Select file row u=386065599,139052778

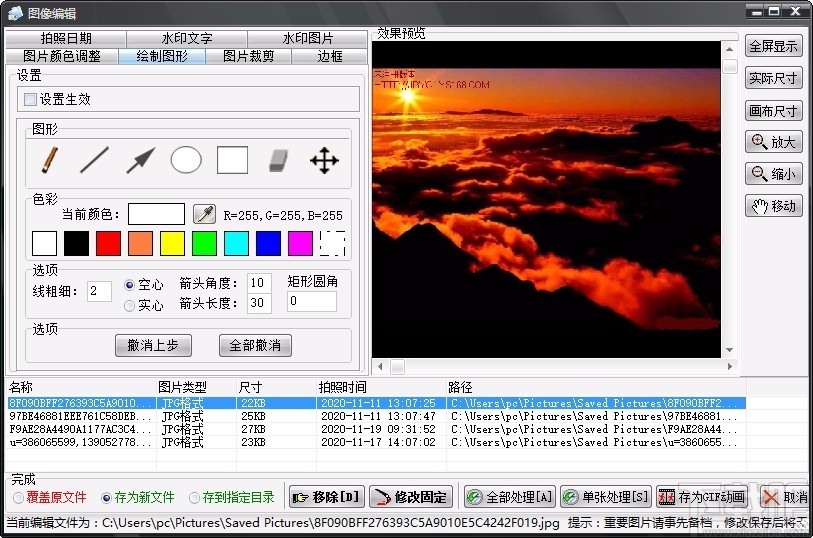377,442
